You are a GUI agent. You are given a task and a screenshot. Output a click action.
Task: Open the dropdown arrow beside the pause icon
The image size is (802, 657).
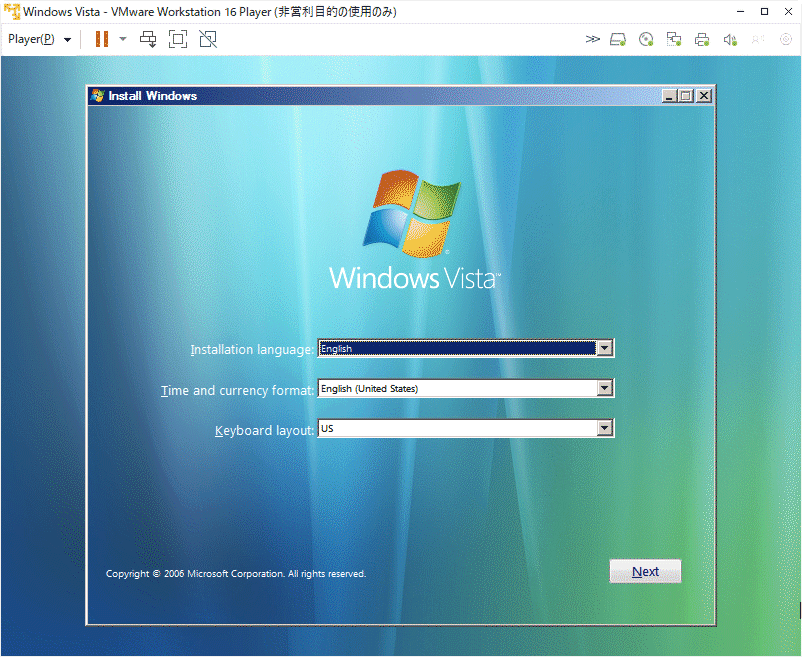tap(123, 39)
